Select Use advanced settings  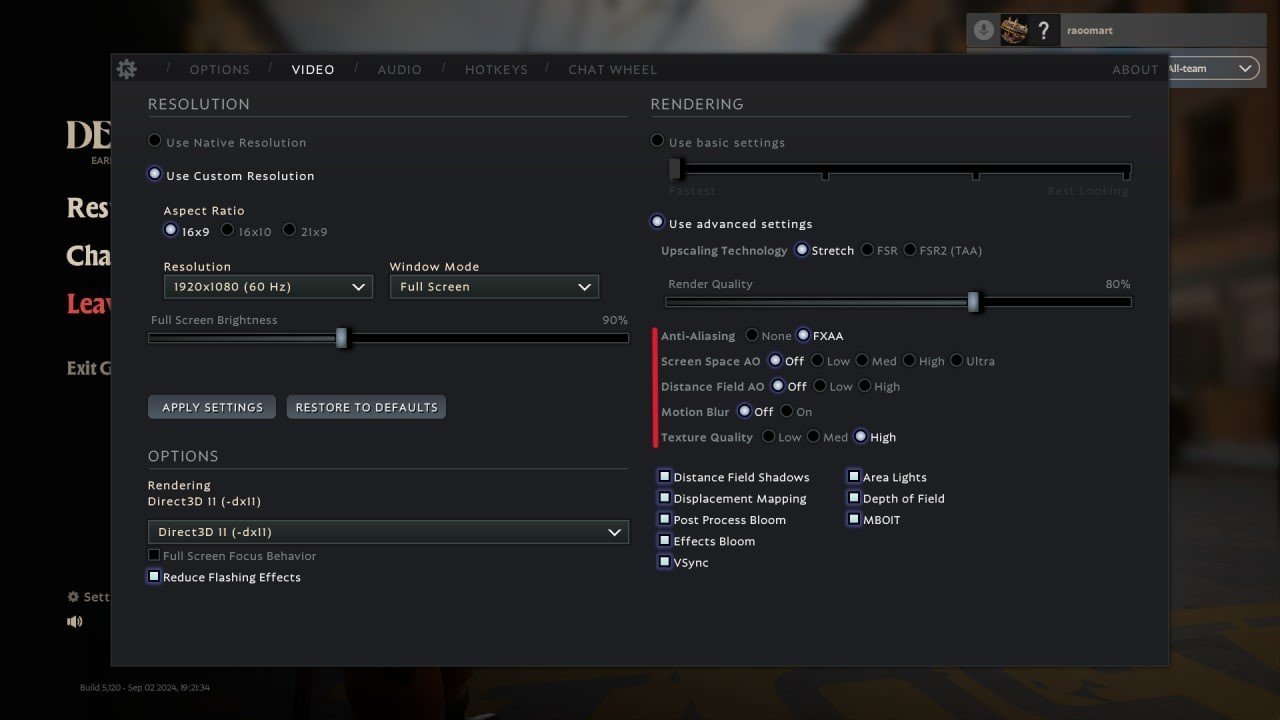point(657,222)
